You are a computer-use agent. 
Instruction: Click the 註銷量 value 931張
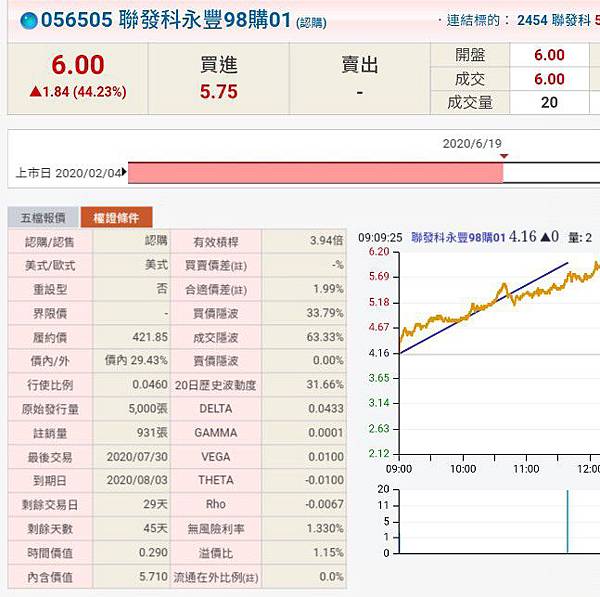click(152, 433)
